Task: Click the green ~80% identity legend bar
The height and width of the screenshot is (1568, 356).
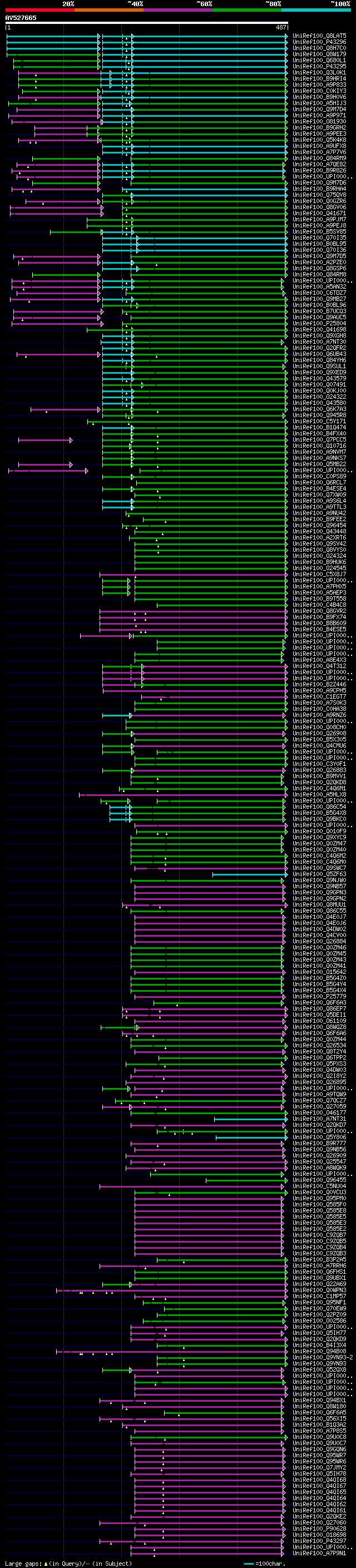Action: (x=247, y=10)
